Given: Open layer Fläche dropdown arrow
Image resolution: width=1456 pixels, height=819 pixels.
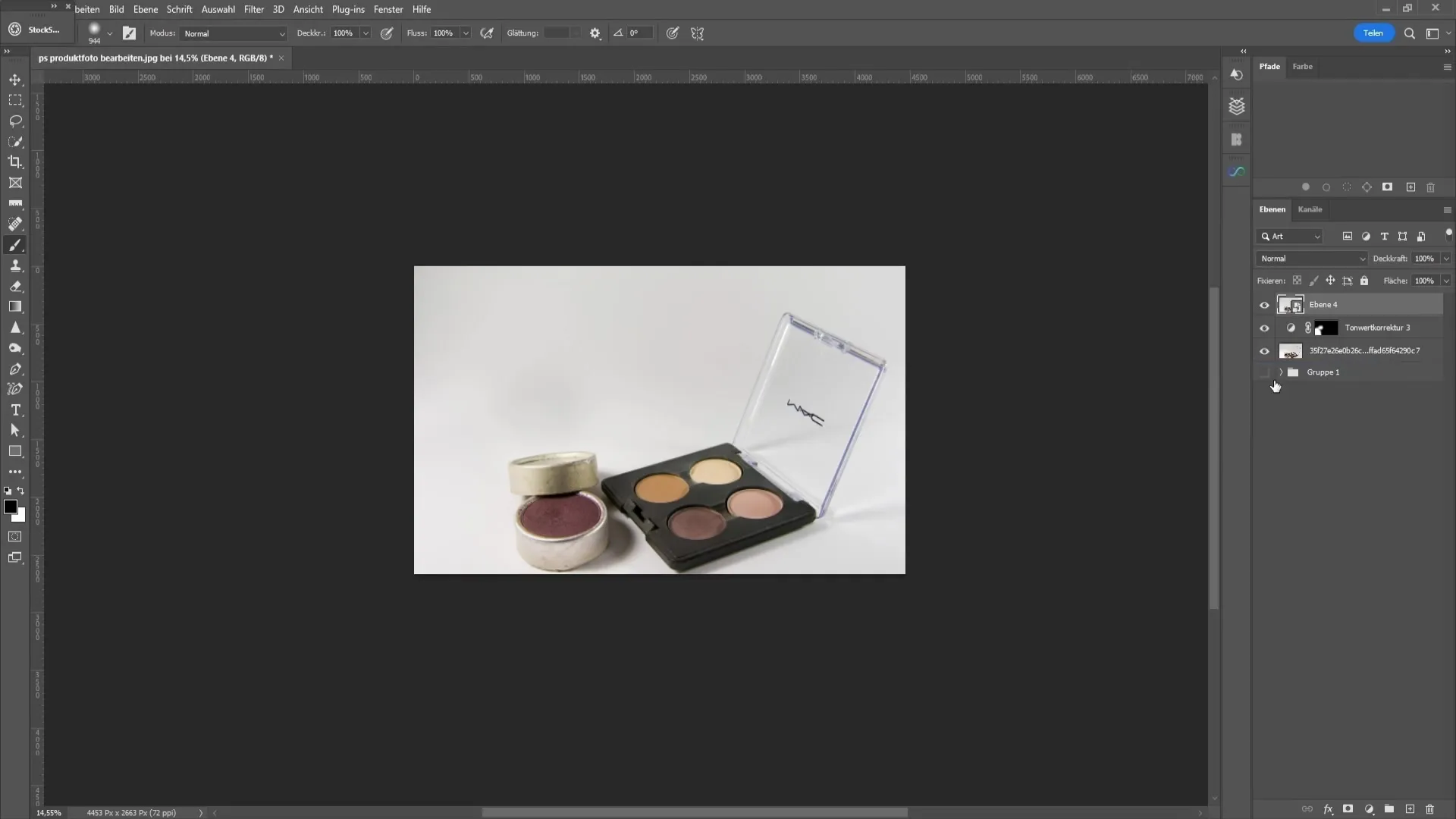Looking at the screenshot, I should (1446, 281).
